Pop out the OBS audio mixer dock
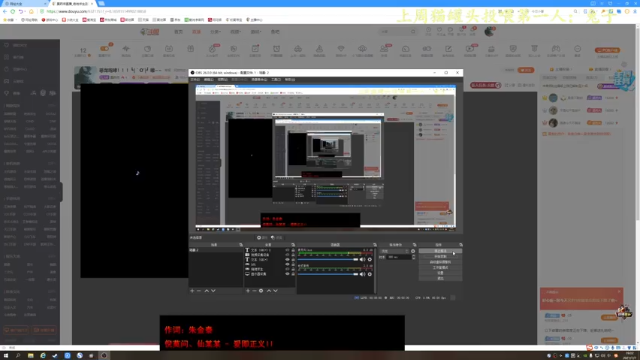 pyautogui.click(x=375, y=244)
